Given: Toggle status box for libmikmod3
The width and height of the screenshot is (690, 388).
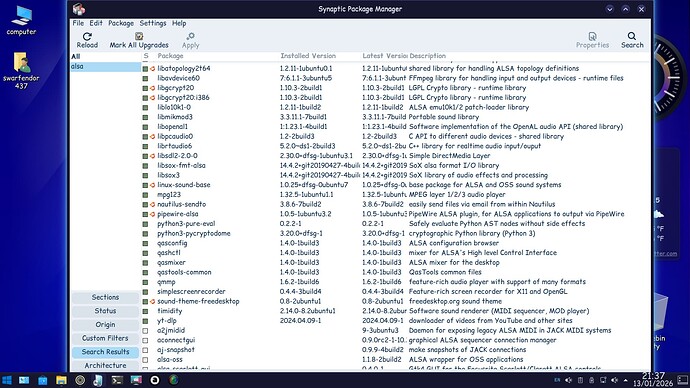Looking at the screenshot, I should click(145, 117).
